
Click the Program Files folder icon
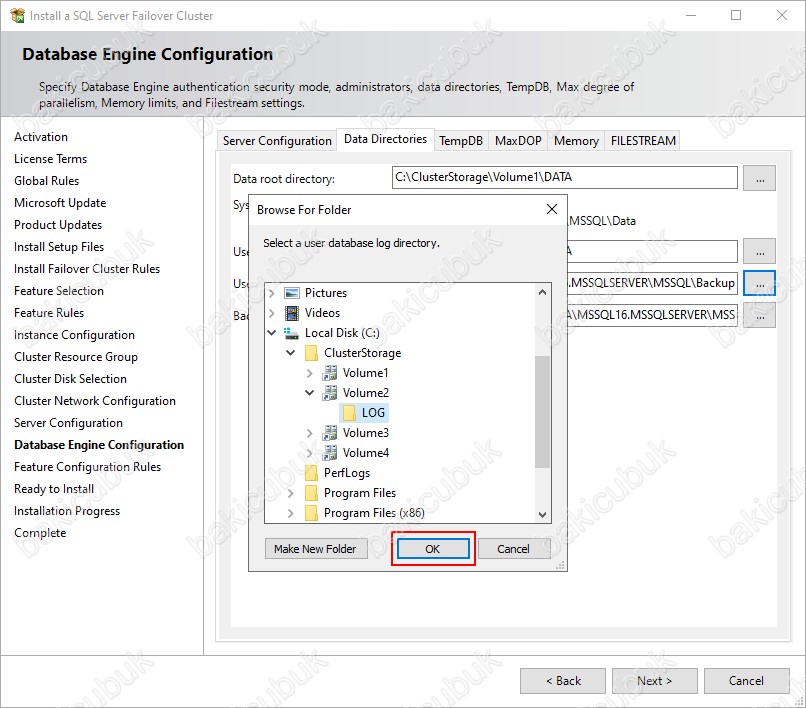coord(311,493)
